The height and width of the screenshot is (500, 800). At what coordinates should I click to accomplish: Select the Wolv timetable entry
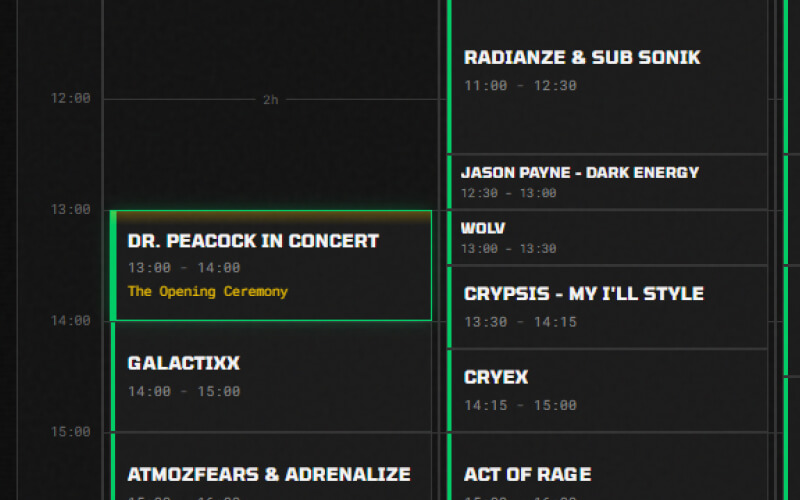pyautogui.click(x=483, y=228)
